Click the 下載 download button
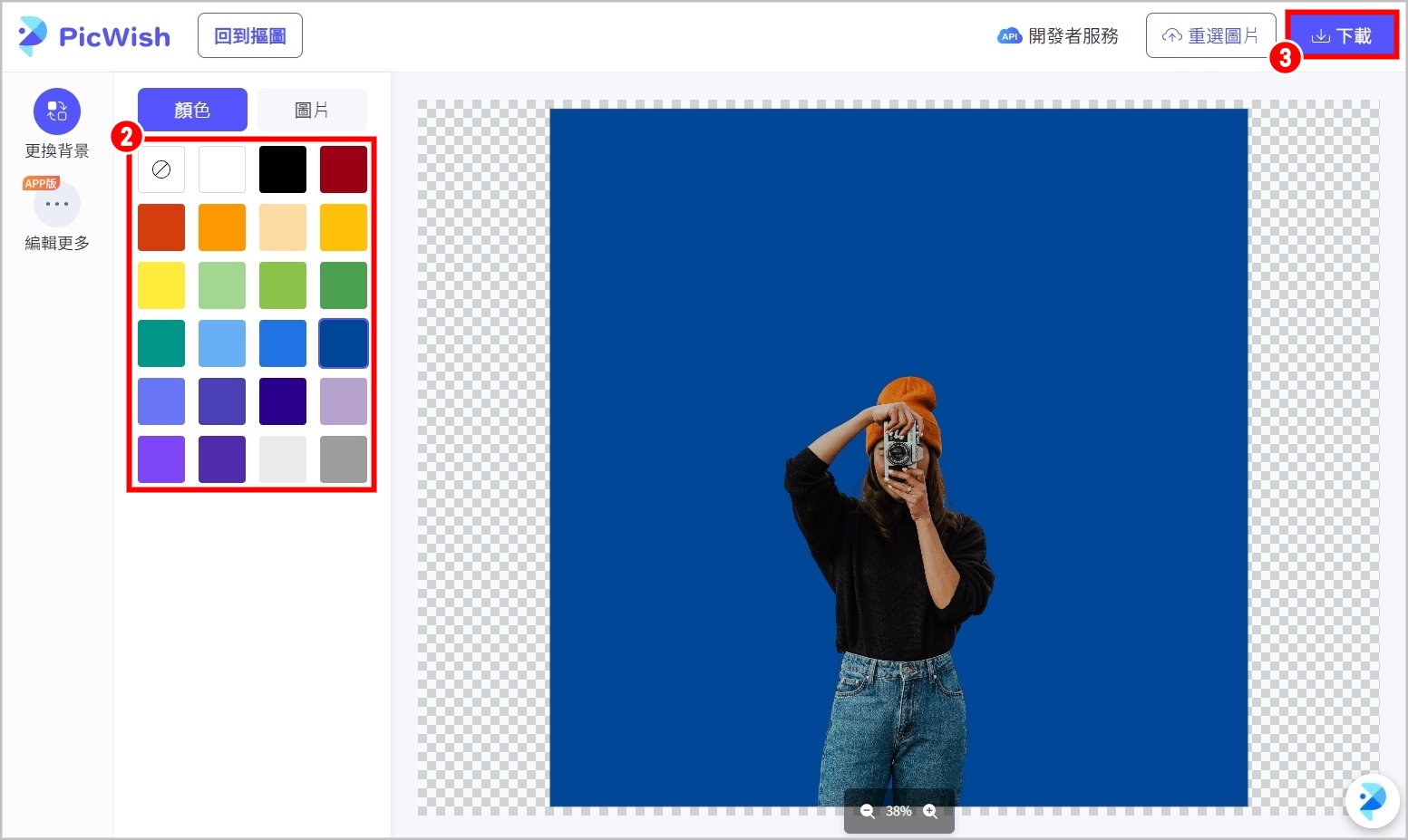 coord(1342,36)
